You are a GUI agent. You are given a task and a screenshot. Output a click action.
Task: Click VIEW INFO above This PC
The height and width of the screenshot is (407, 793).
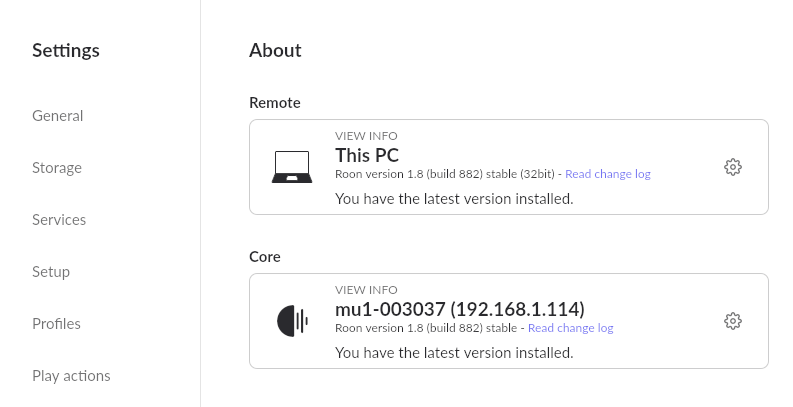[x=366, y=136]
